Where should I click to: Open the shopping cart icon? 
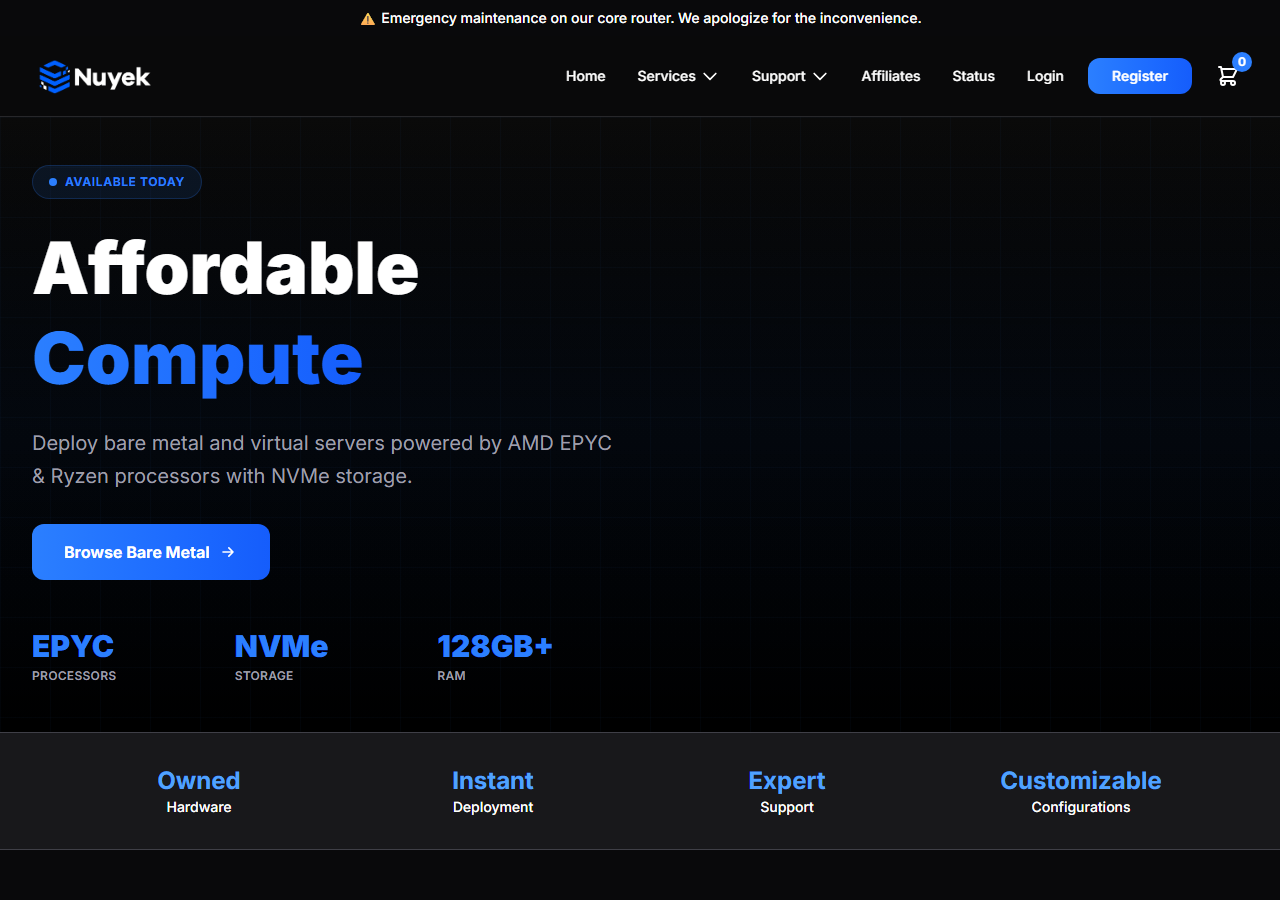[x=1227, y=76]
